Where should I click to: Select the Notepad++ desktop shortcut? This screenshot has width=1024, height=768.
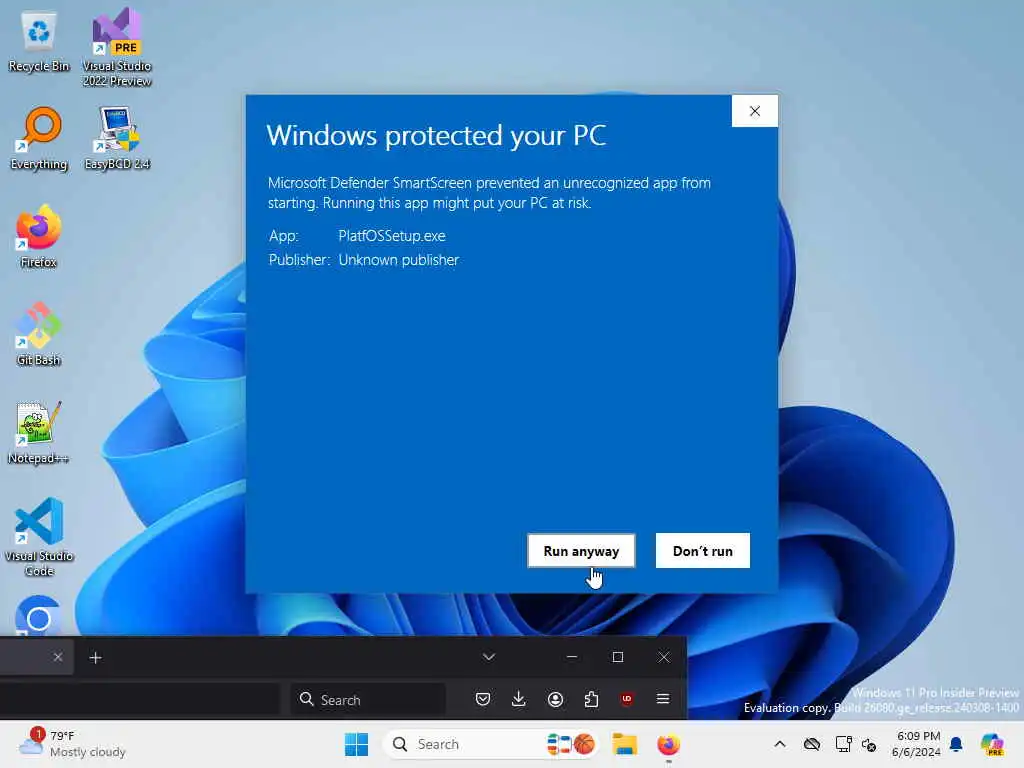point(39,432)
